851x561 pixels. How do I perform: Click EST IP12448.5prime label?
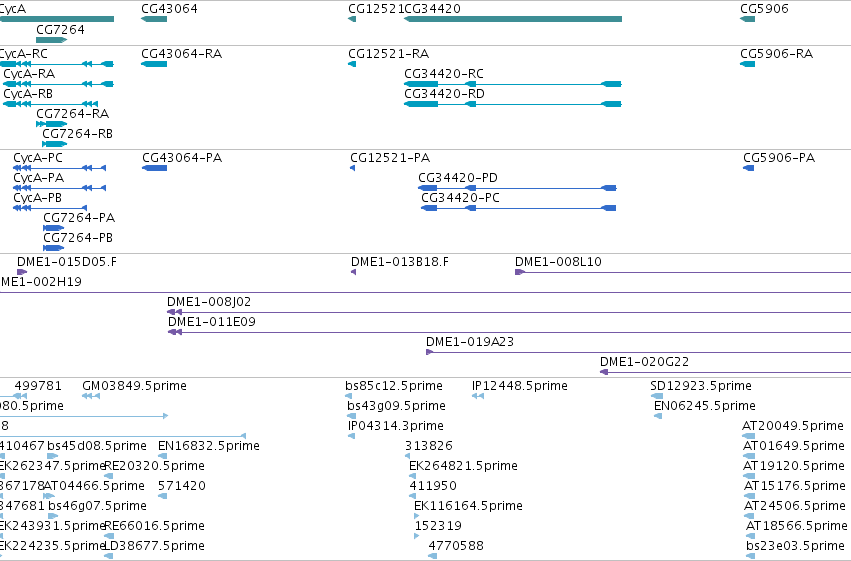coord(520,386)
